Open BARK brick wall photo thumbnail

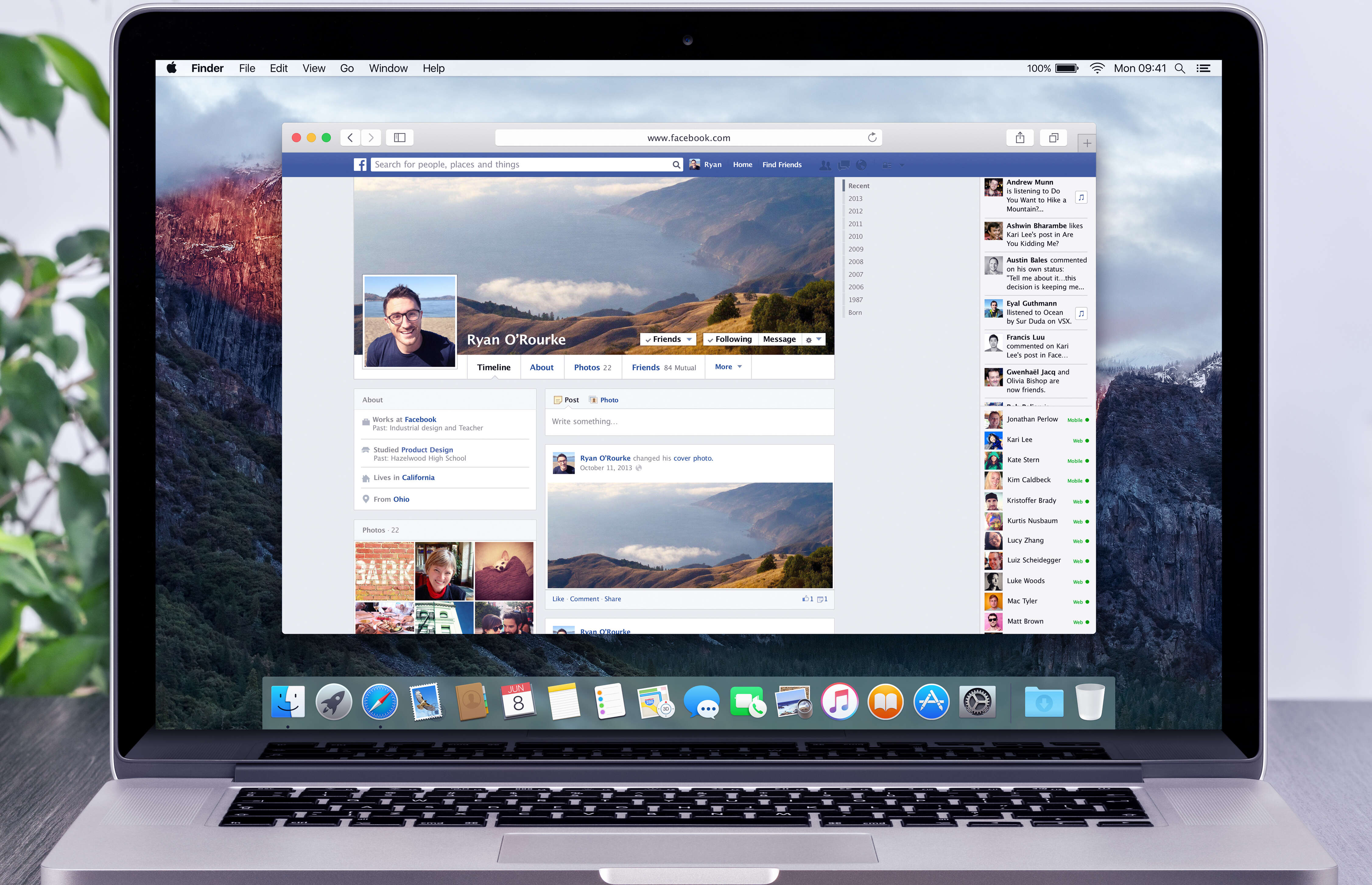pyautogui.click(x=385, y=571)
